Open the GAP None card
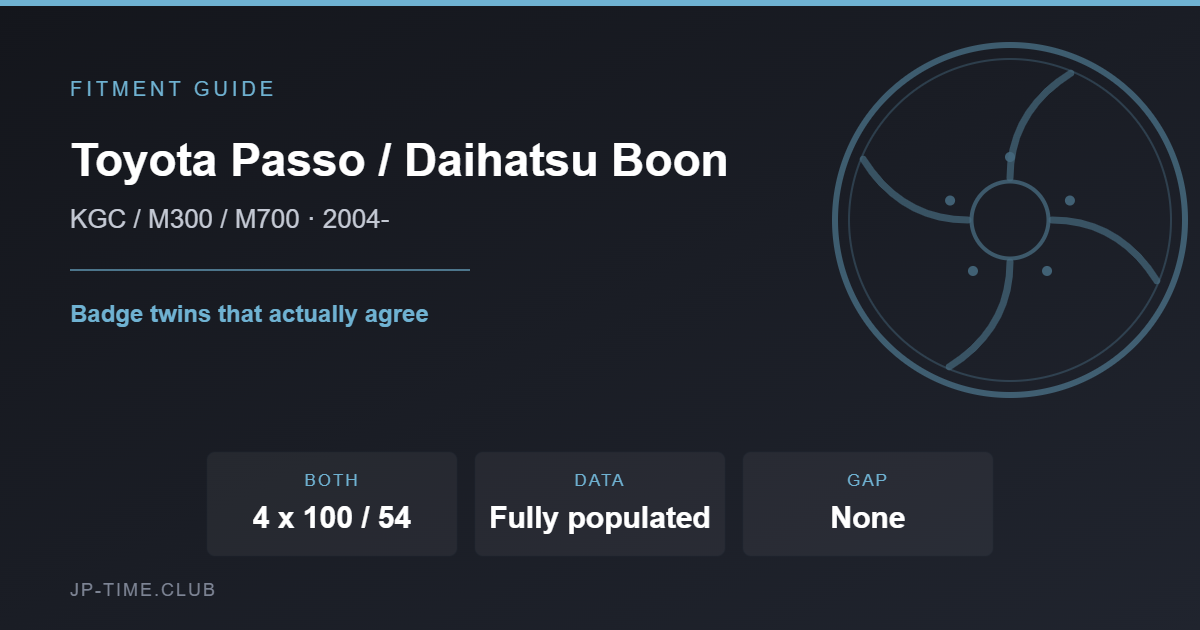This screenshot has height=630, width=1200. [x=868, y=504]
